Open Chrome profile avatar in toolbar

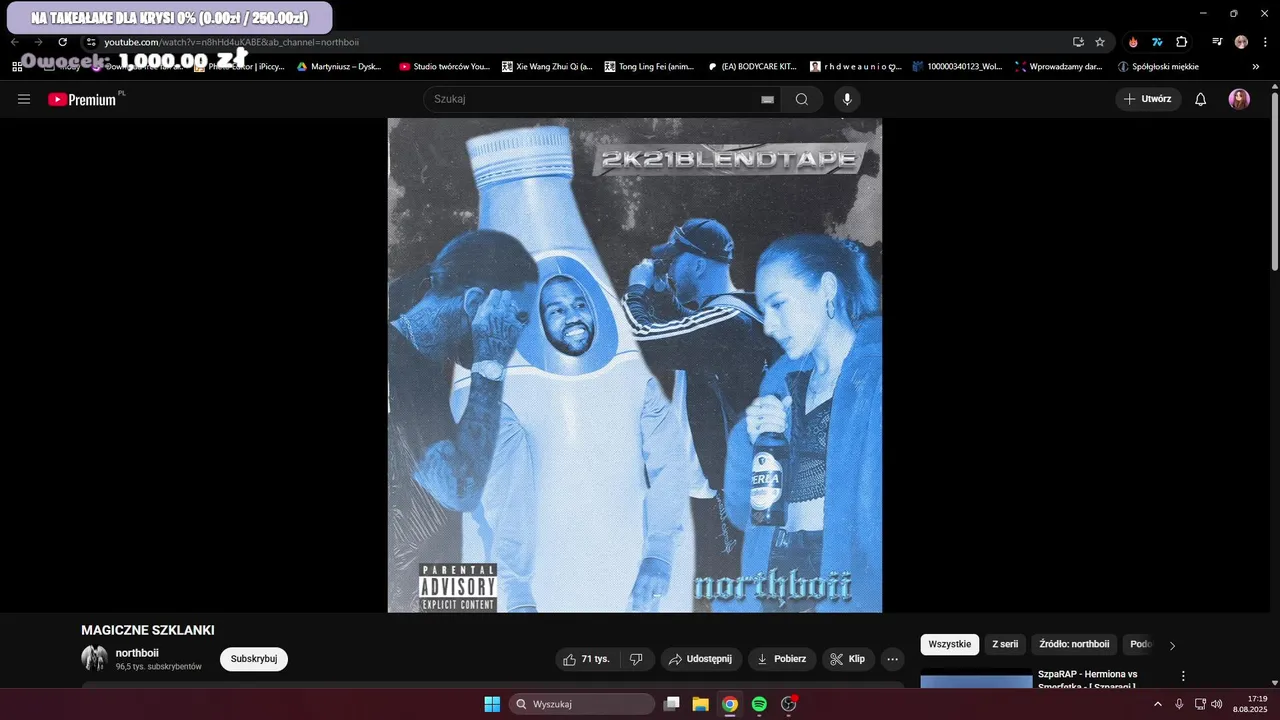(x=1241, y=42)
